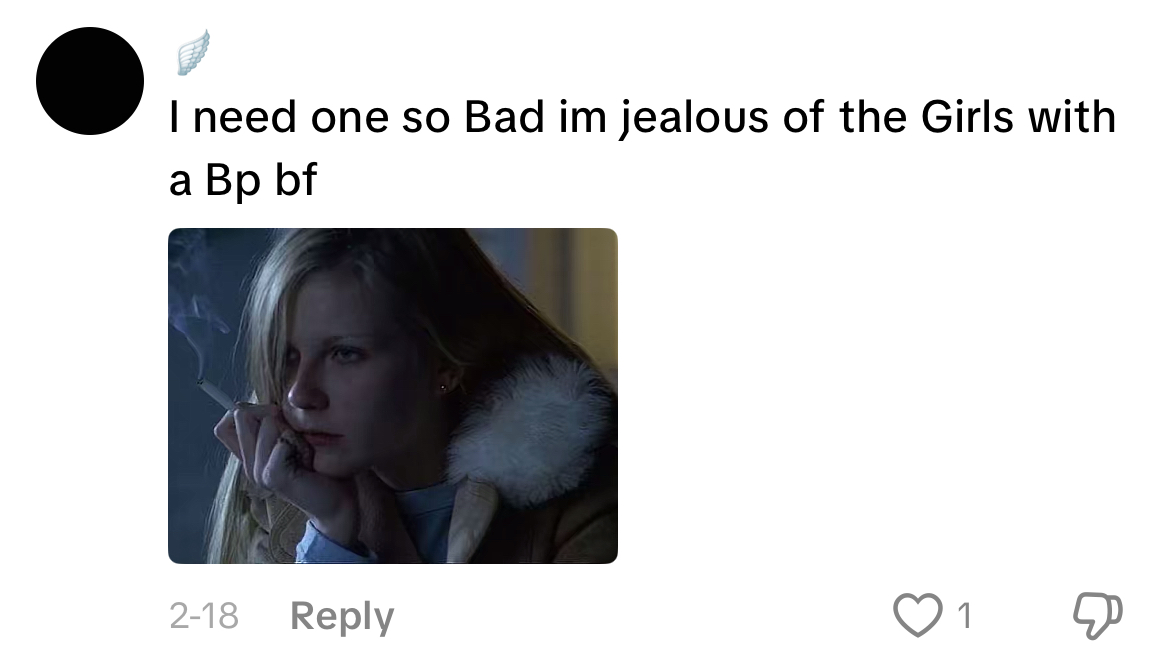1170x665 pixels.
Task: Tap the wing emoji username
Action: point(193,52)
